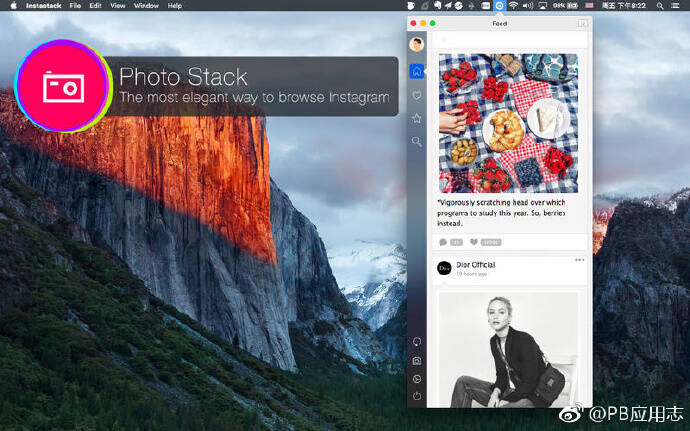Click the camera icon in sidebar
Image resolution: width=690 pixels, height=431 pixels.
point(417,361)
